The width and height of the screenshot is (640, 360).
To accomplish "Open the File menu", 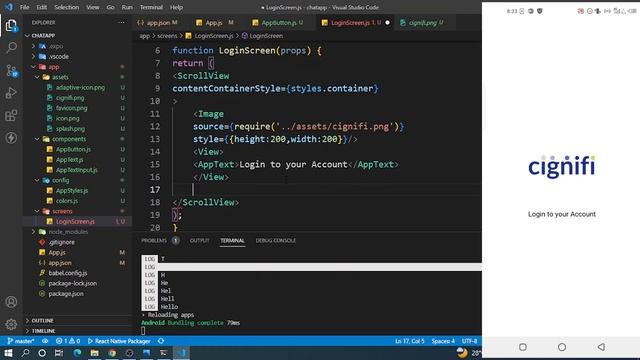I will [x=24, y=7].
